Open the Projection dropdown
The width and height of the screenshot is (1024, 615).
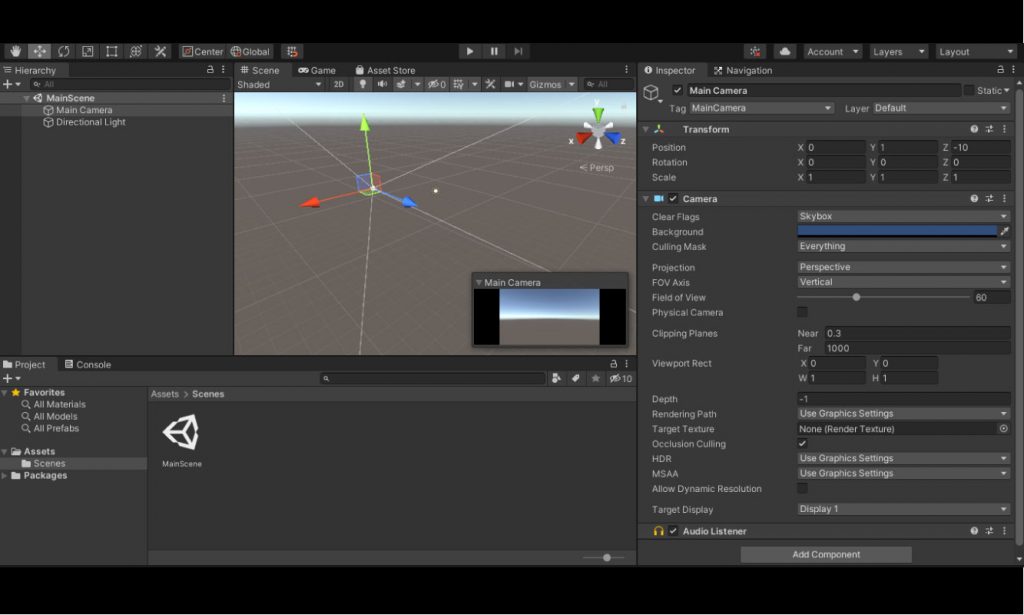(x=900, y=267)
